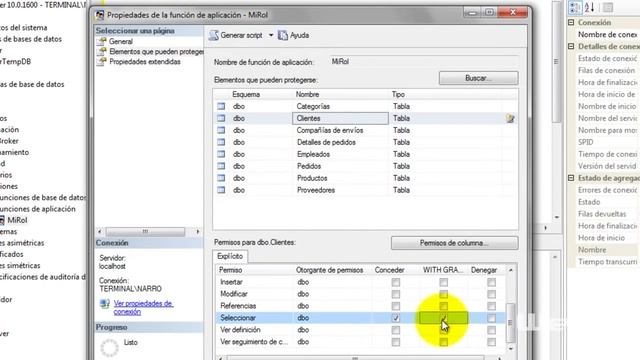Select the Empleados table row
The width and height of the screenshot is (640, 360).
pyautogui.click(x=365, y=154)
